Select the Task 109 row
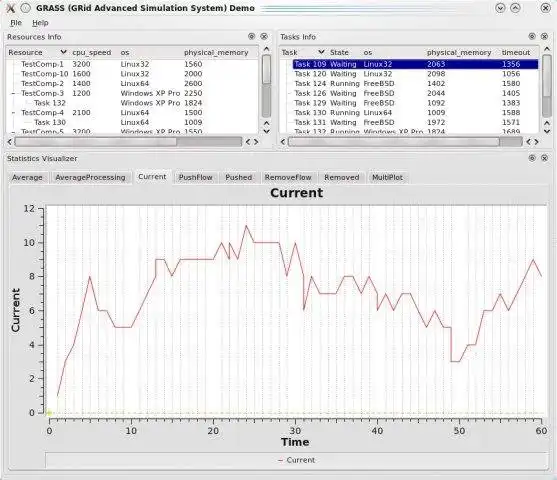This screenshot has width=557, height=480. tap(415, 64)
